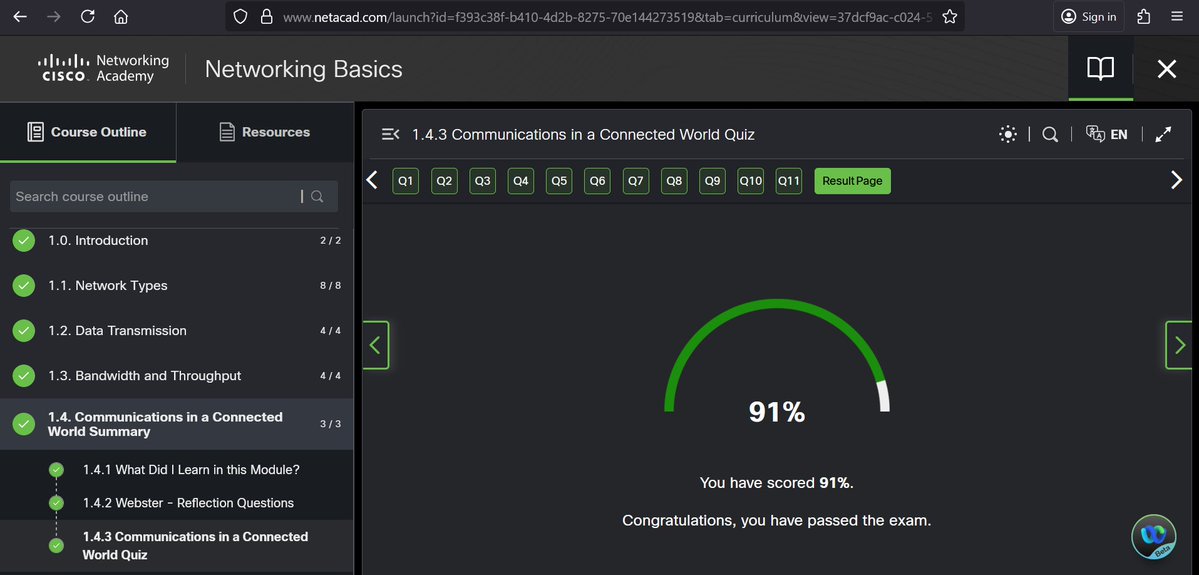Jump to question Q6
This screenshot has width=1199, height=575.
click(x=597, y=181)
